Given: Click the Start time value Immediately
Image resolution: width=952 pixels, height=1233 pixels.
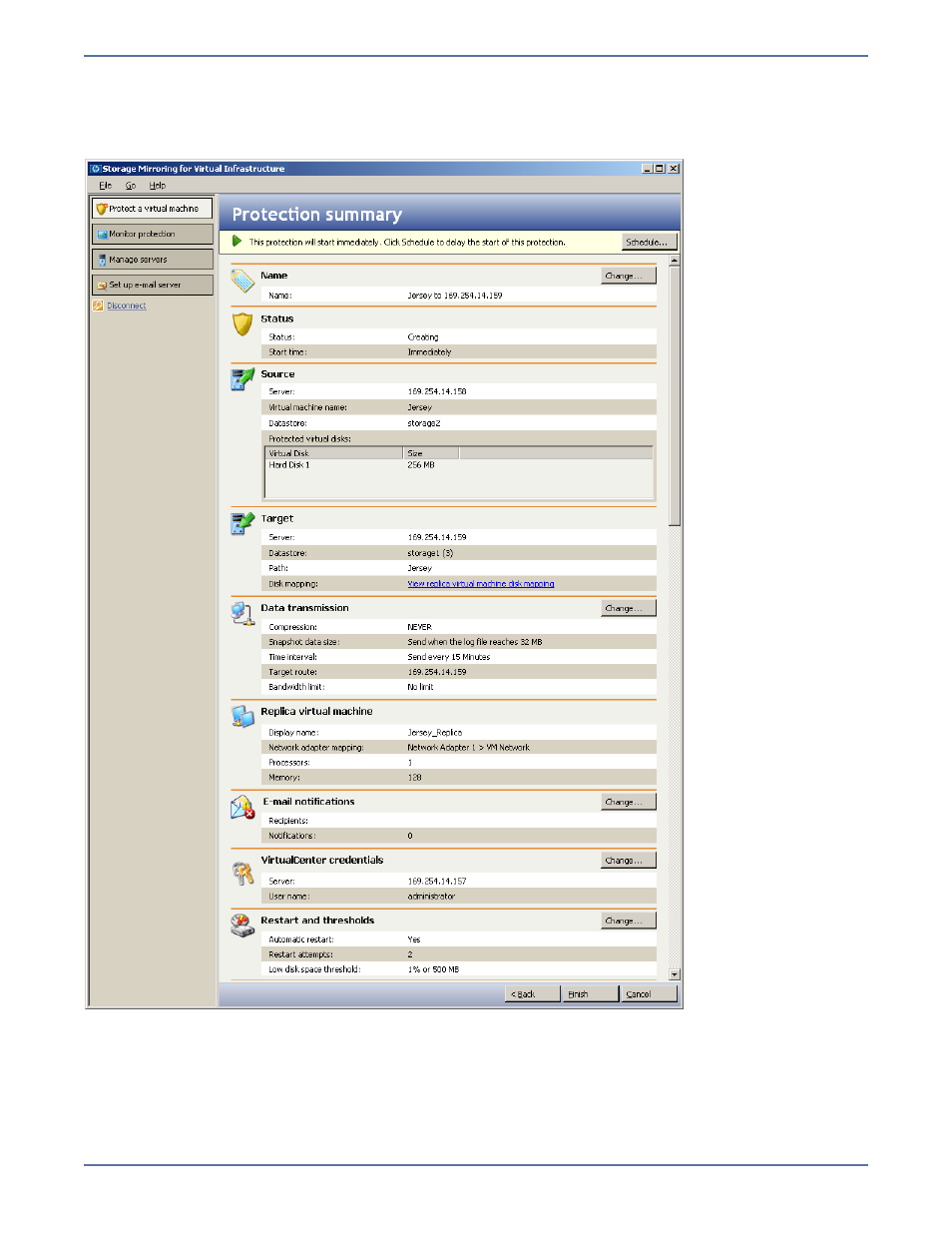Looking at the screenshot, I should coord(429,352).
